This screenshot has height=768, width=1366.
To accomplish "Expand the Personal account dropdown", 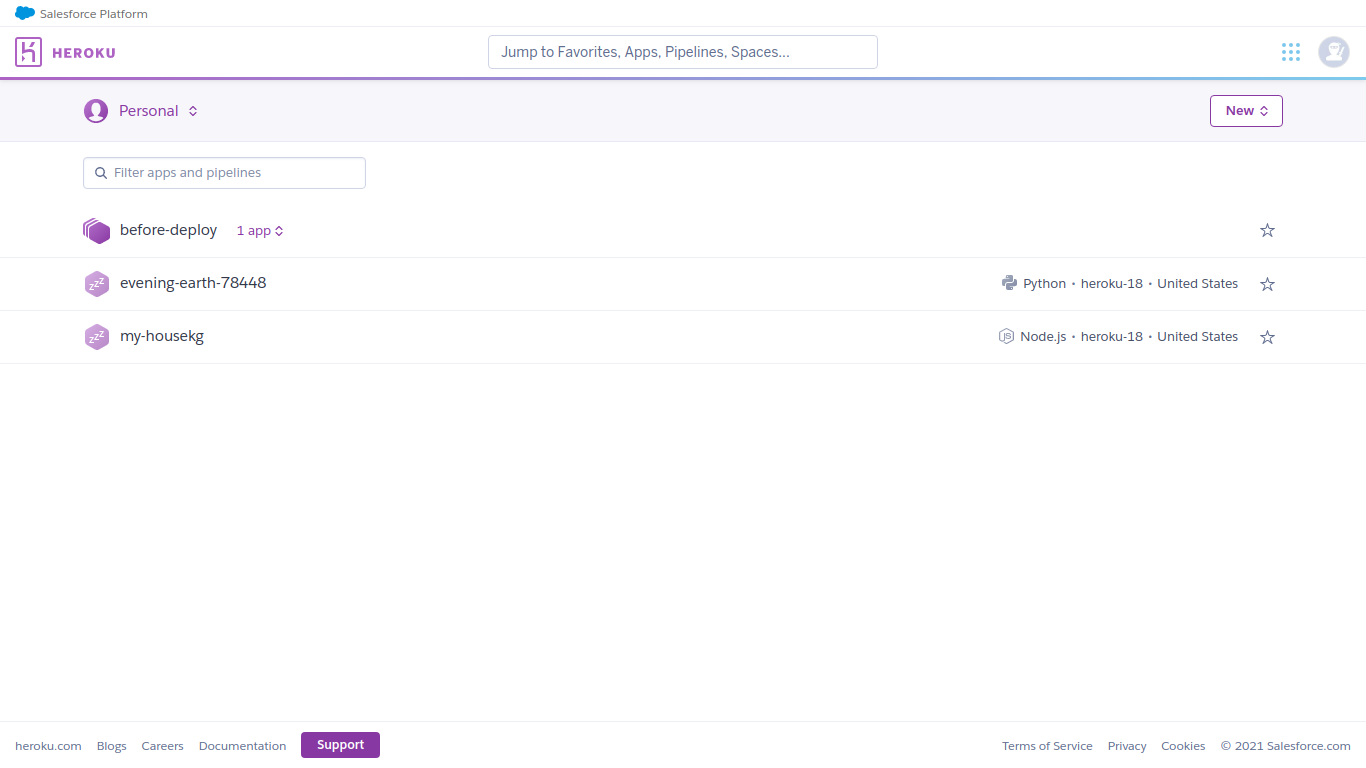I will pyautogui.click(x=158, y=111).
